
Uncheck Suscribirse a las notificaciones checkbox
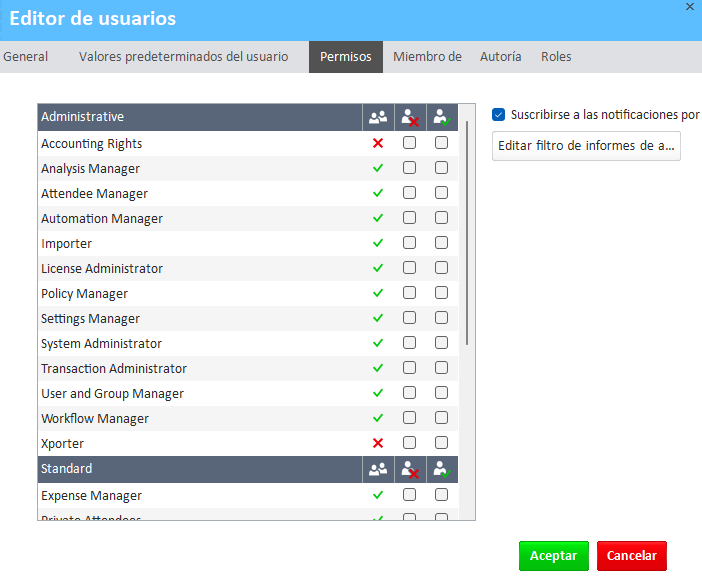[499, 115]
